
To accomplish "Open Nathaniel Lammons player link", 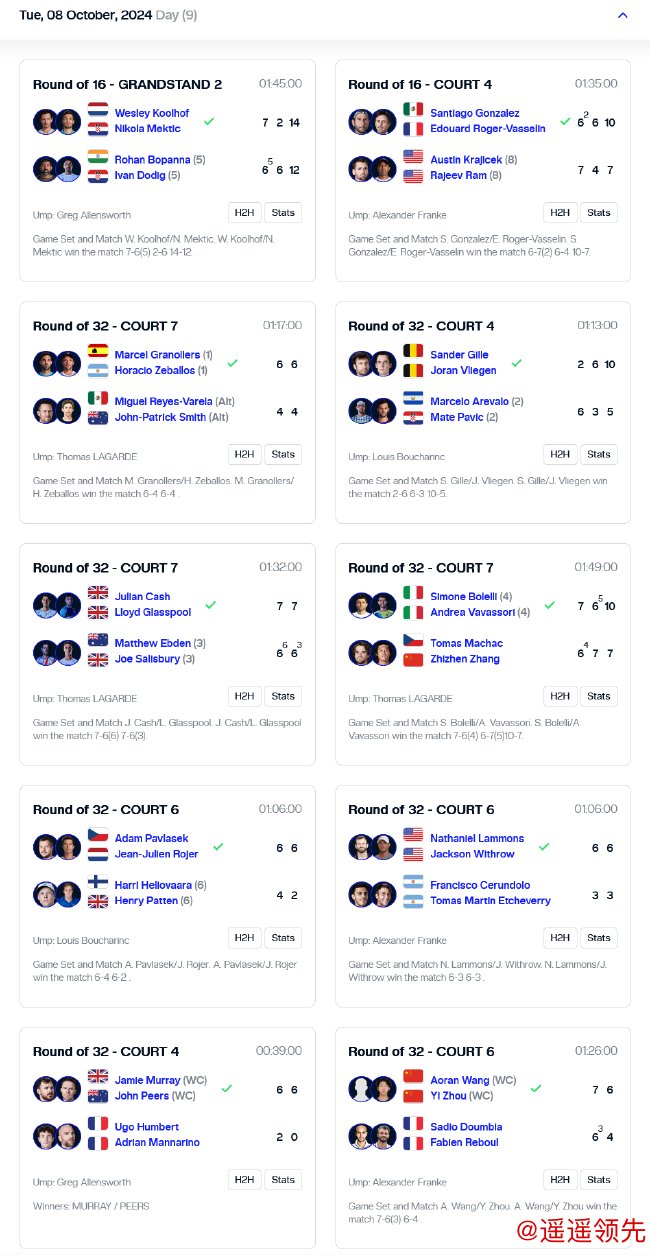I will click(477, 838).
